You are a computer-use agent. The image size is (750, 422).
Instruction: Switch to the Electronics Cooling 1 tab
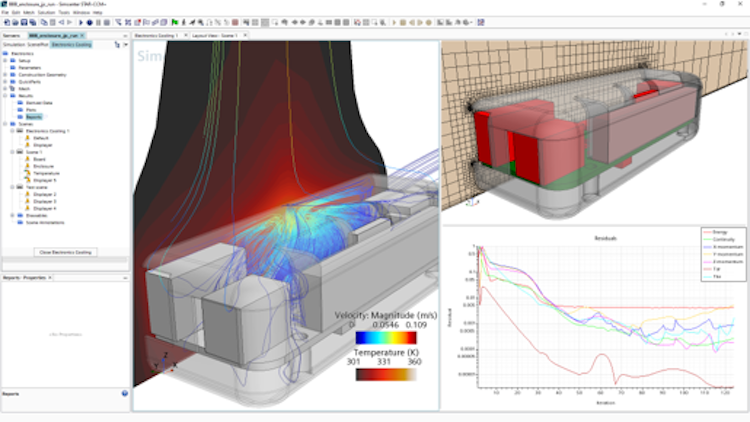(156, 35)
